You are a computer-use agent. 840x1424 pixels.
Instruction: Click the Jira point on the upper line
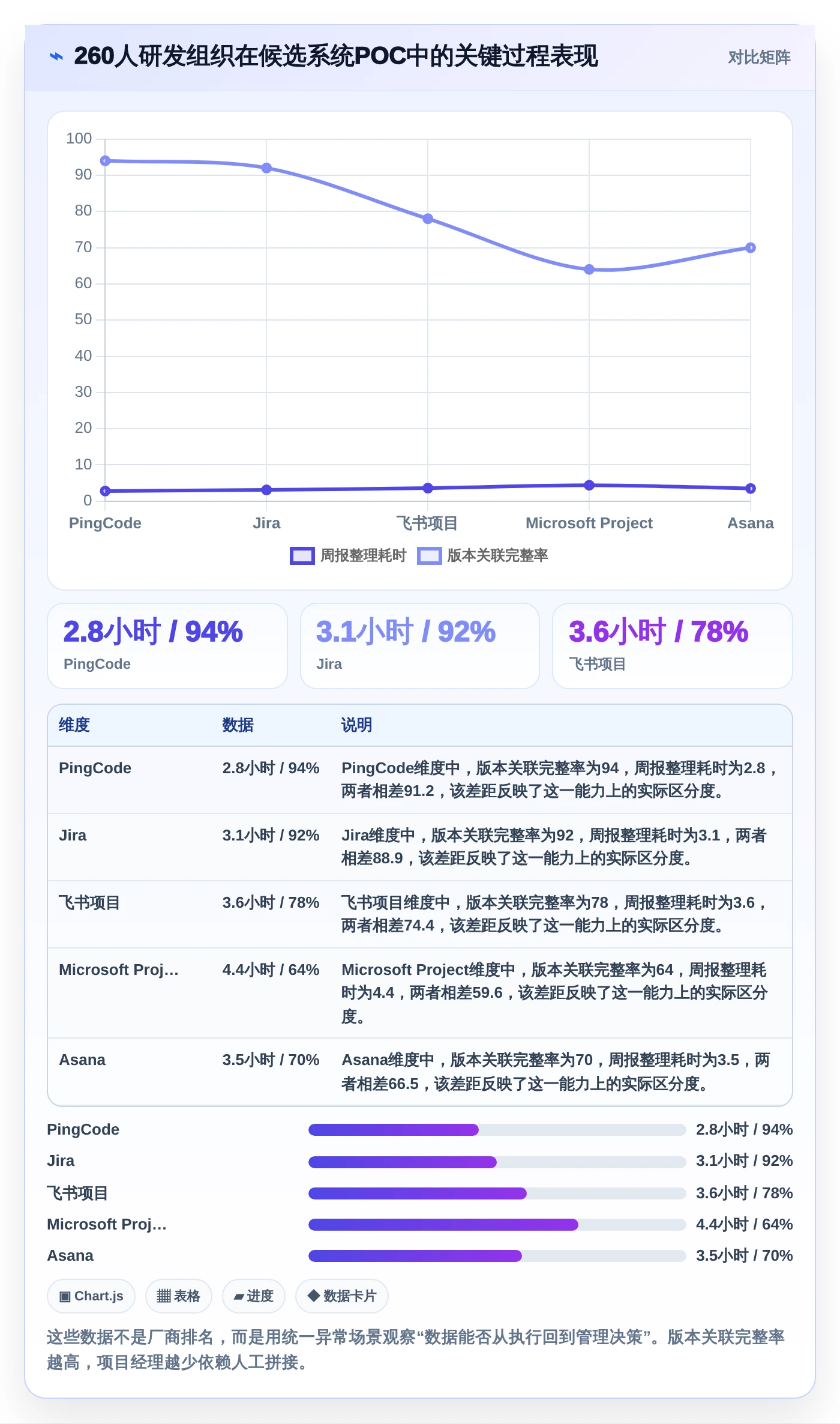point(266,168)
